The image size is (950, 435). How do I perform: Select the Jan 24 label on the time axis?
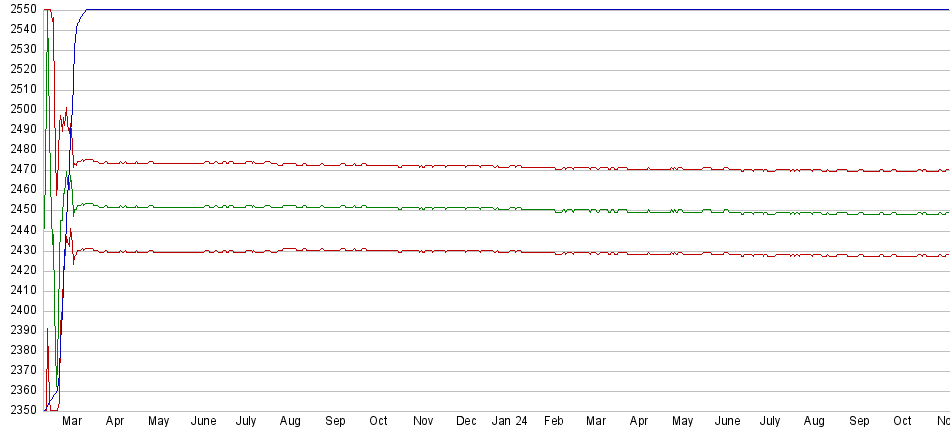click(509, 422)
